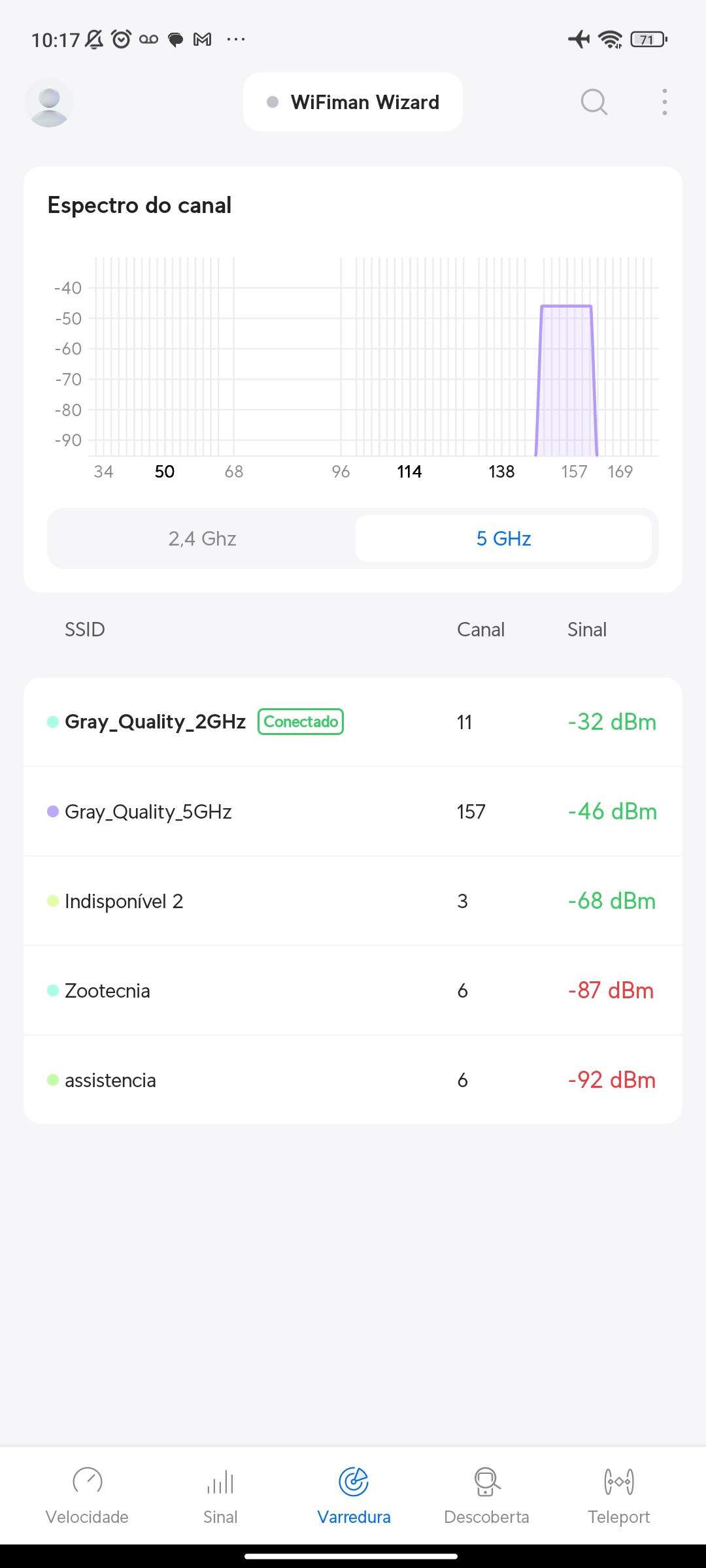Open the assistencia network entry
Screen dimensions: 706x1568
pyautogui.click(x=353, y=1080)
